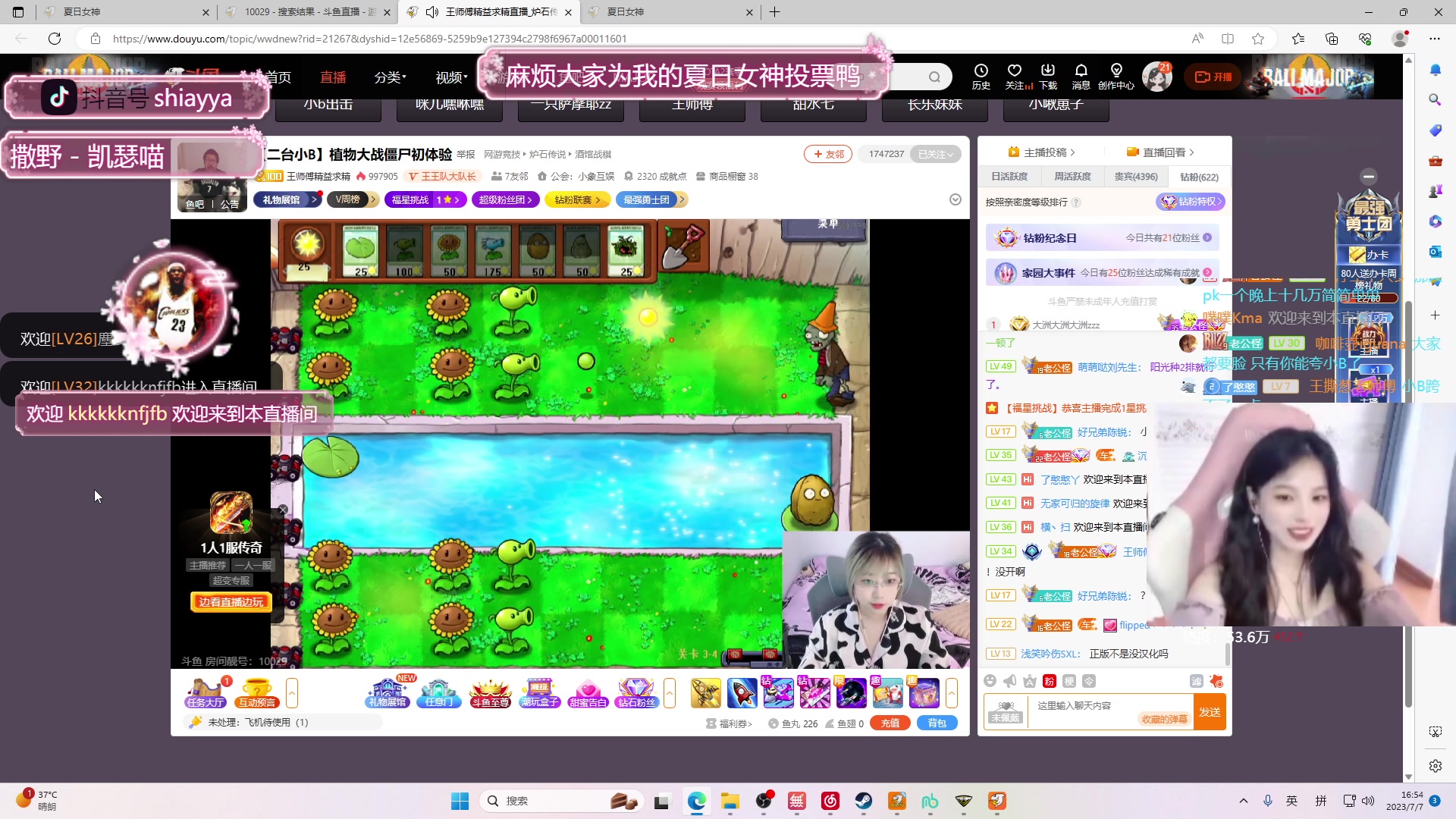Select the red rocket gift
Viewport: 1456px width, 819px height.
742,693
